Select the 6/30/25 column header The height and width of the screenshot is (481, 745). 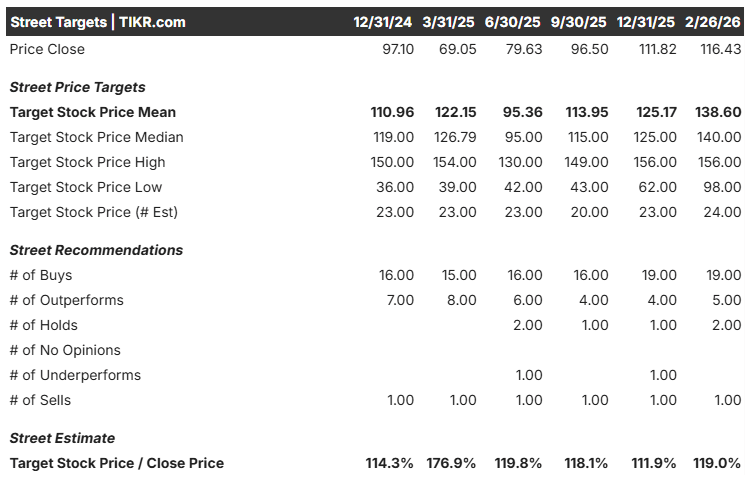pos(512,22)
